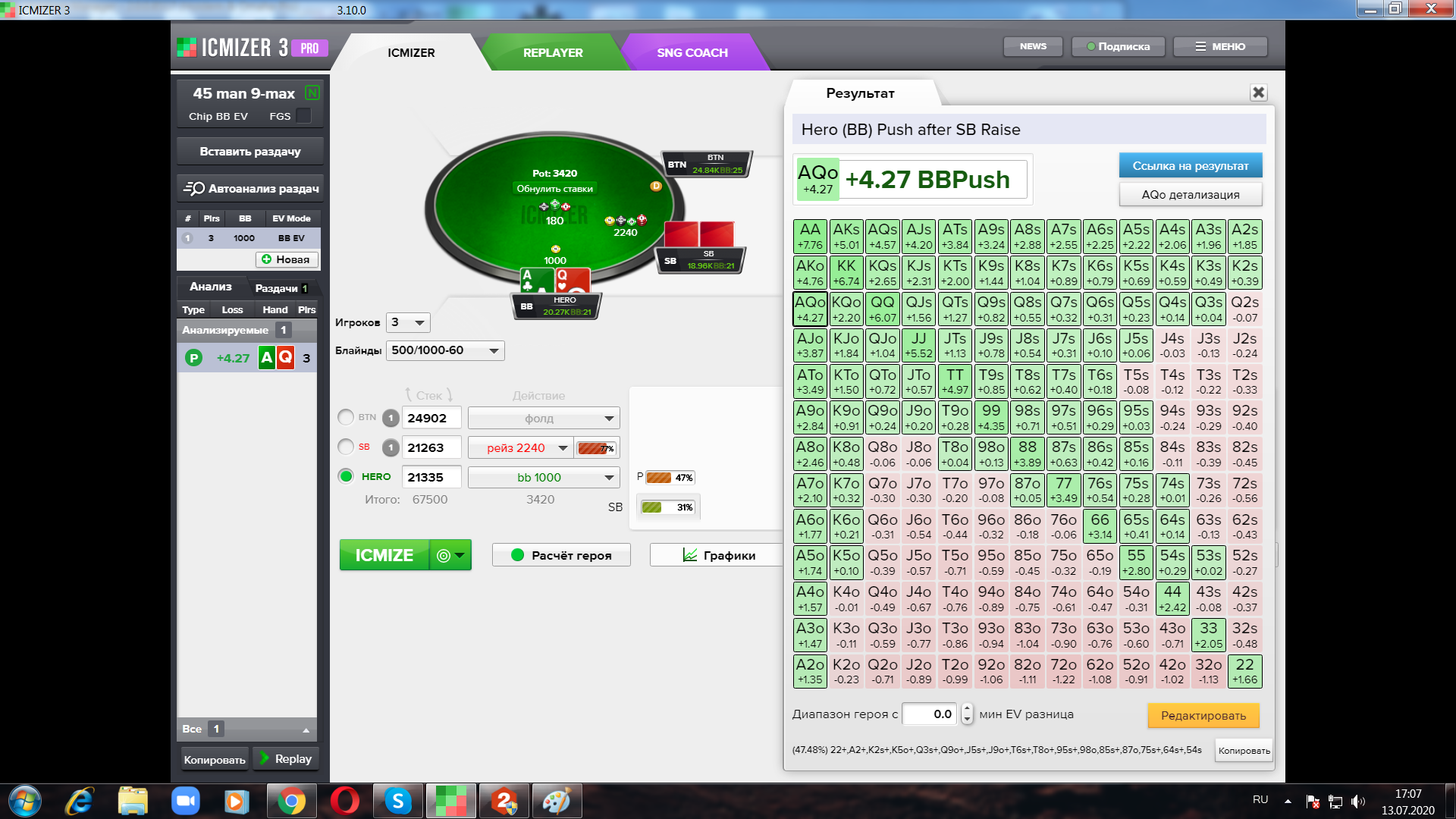Click the ICMIZE target options icon
Viewport: 1456px width, 819px height.
(x=450, y=555)
